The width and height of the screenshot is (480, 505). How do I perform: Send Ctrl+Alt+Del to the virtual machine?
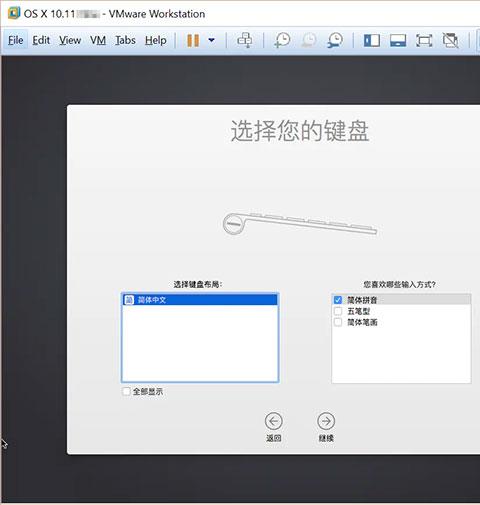(245, 40)
